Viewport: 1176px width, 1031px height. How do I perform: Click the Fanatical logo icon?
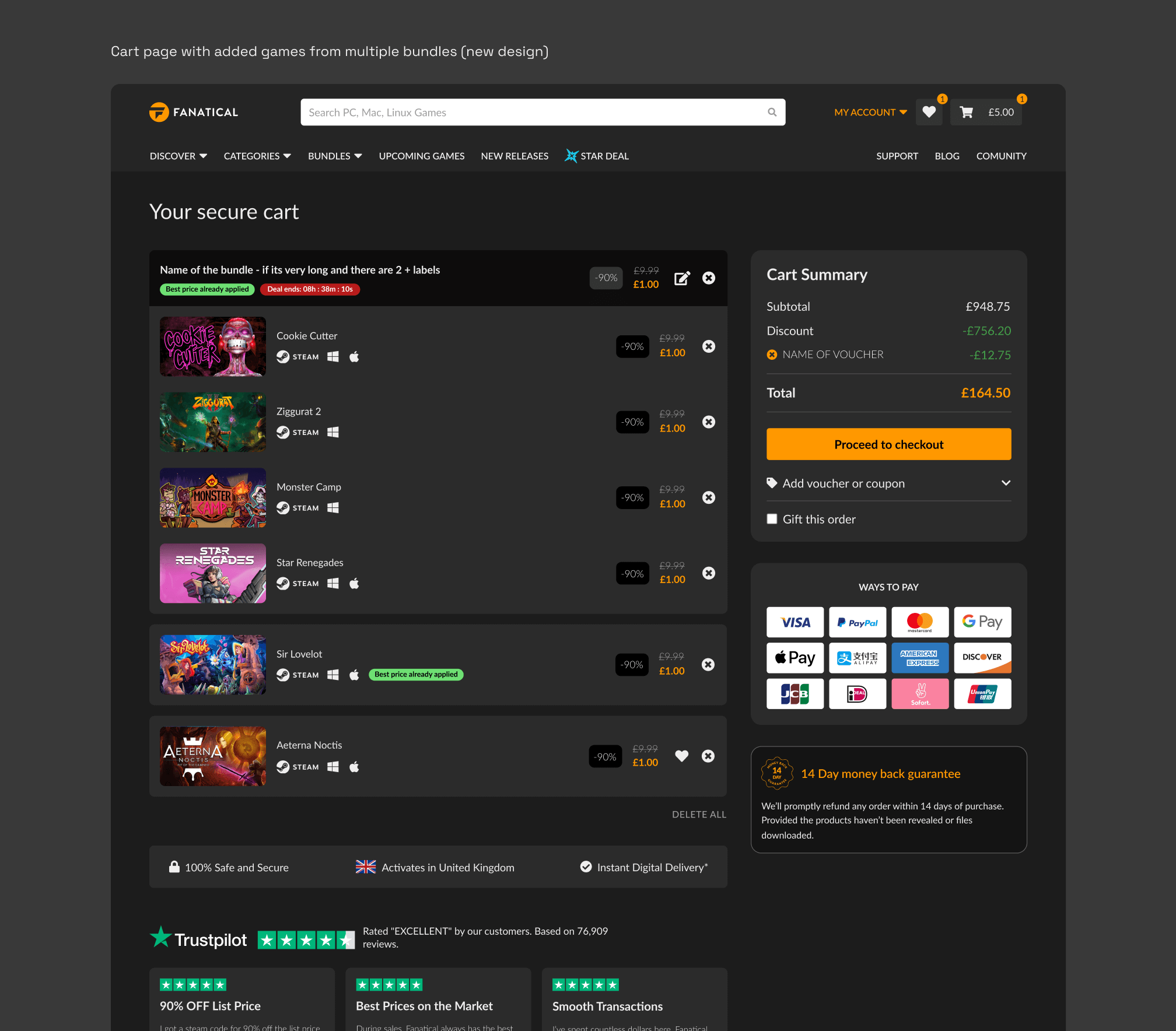(x=160, y=111)
